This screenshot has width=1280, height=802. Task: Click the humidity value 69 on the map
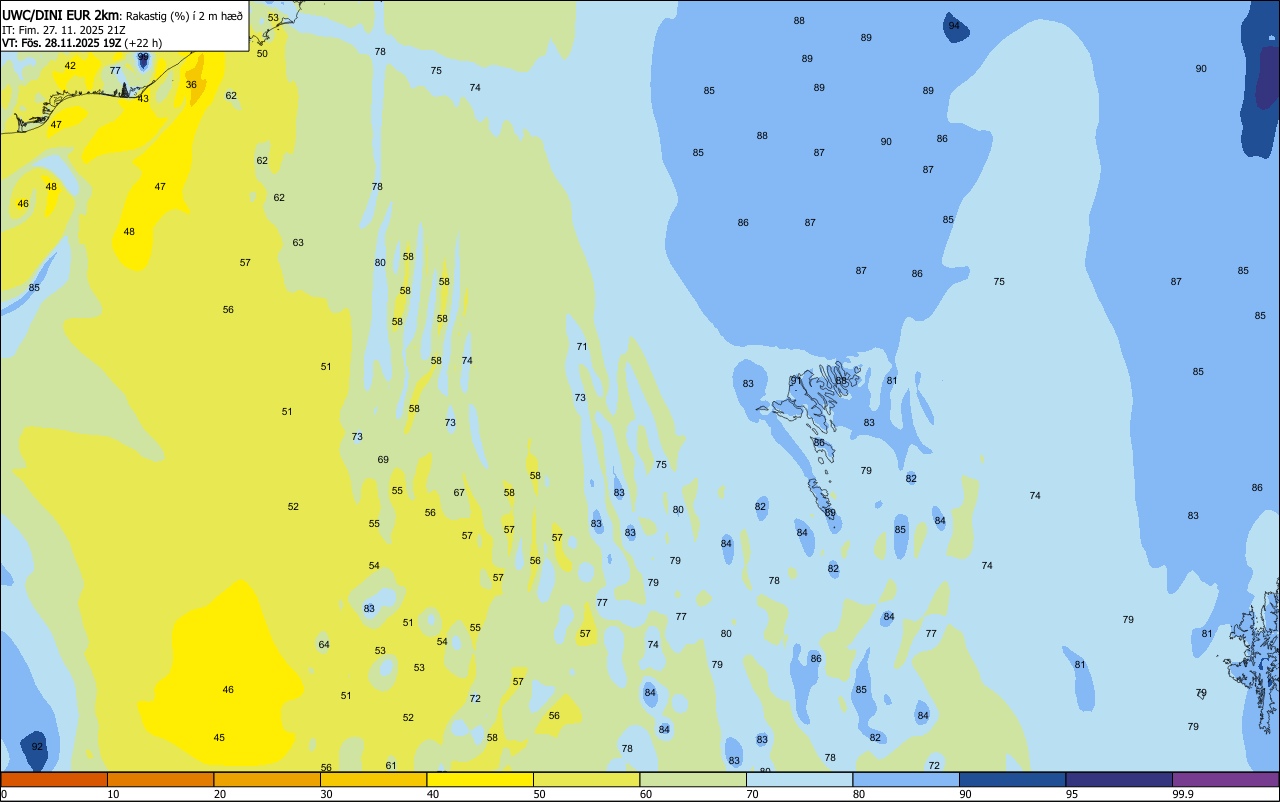click(383, 460)
